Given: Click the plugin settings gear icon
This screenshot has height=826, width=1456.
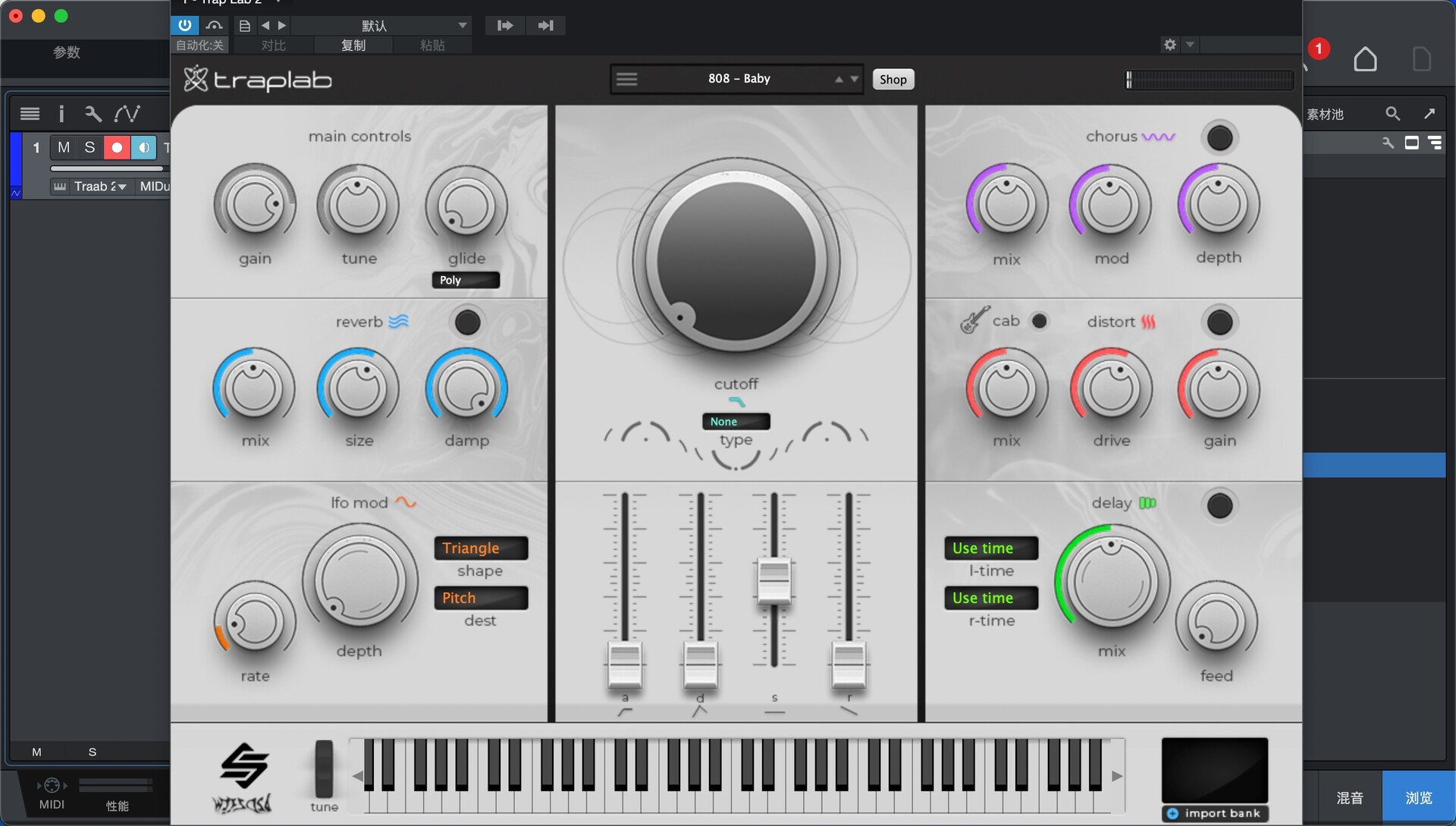Looking at the screenshot, I should [x=1169, y=45].
